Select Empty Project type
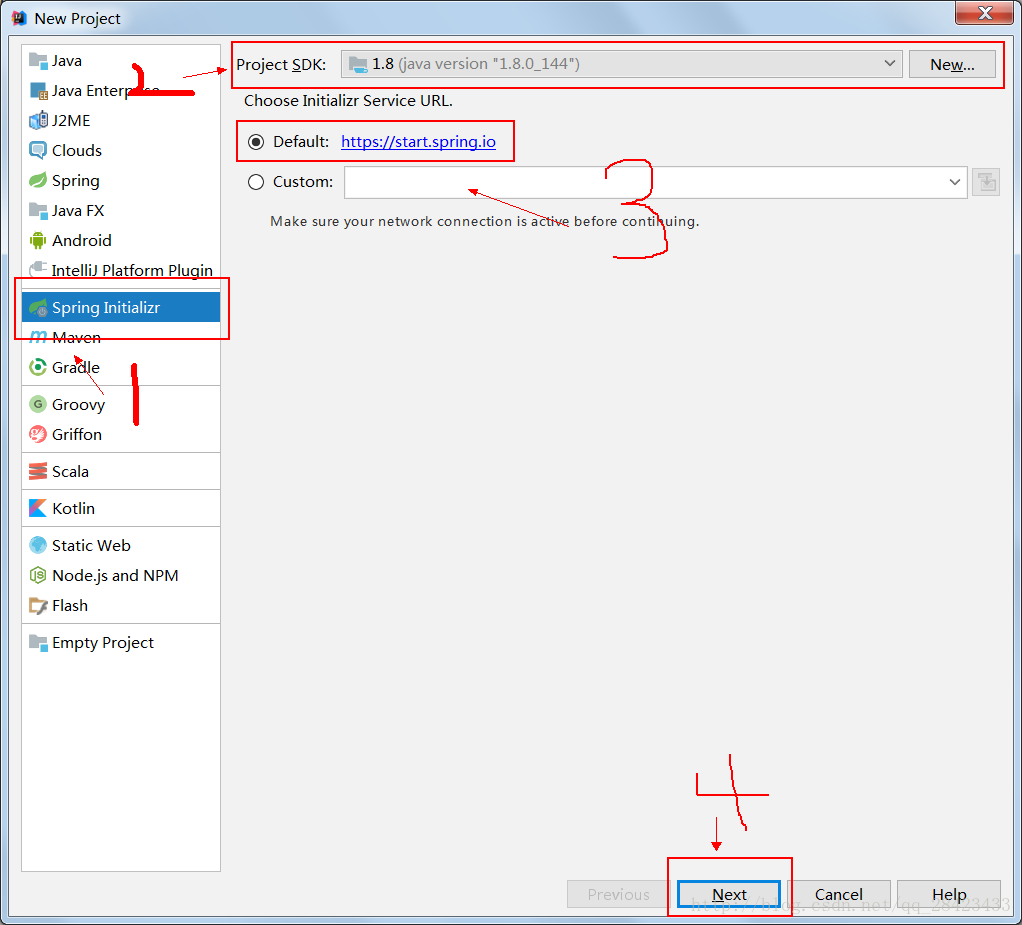1022x925 pixels. (x=121, y=643)
